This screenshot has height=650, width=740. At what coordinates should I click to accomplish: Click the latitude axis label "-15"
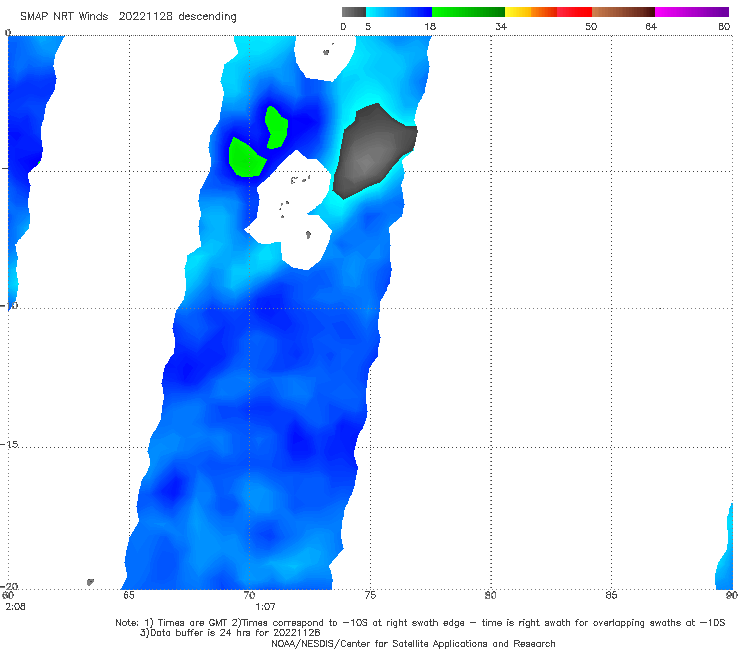click(x=9, y=445)
